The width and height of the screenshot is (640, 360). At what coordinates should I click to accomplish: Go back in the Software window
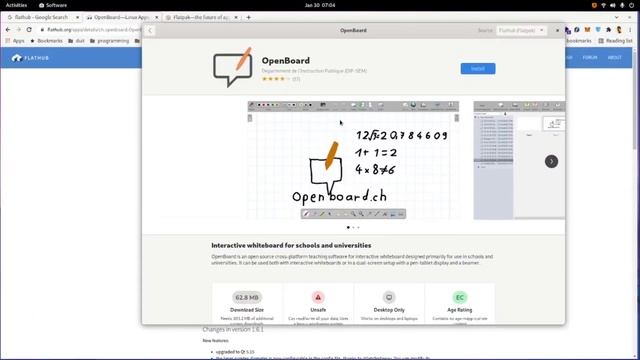[x=150, y=31]
